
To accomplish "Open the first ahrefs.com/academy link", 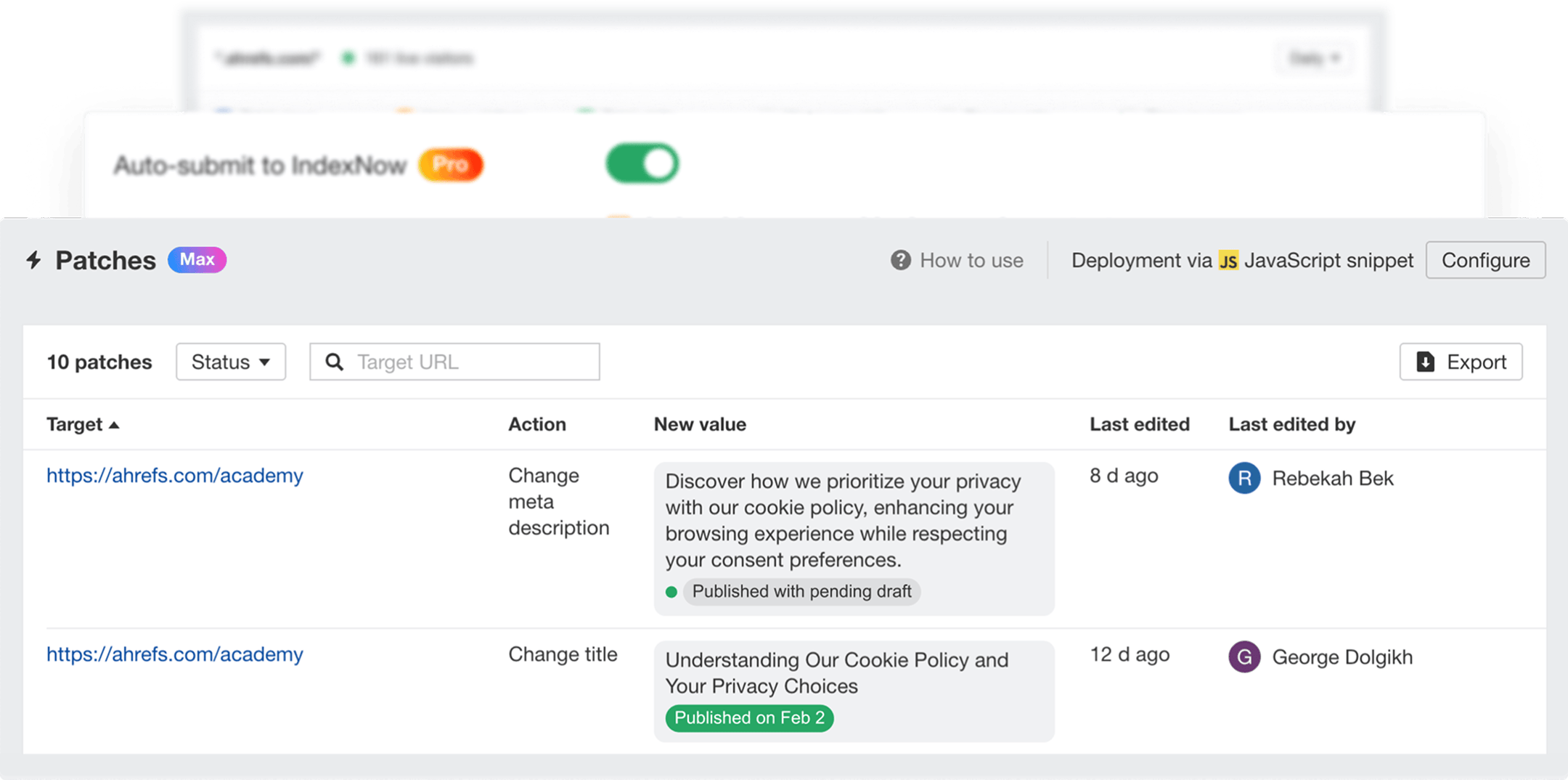I will pyautogui.click(x=174, y=476).
